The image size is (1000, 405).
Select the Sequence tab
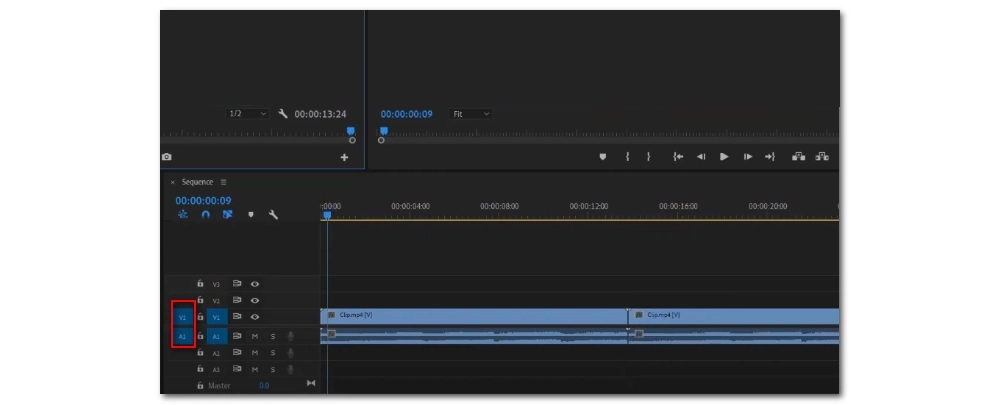(197, 182)
